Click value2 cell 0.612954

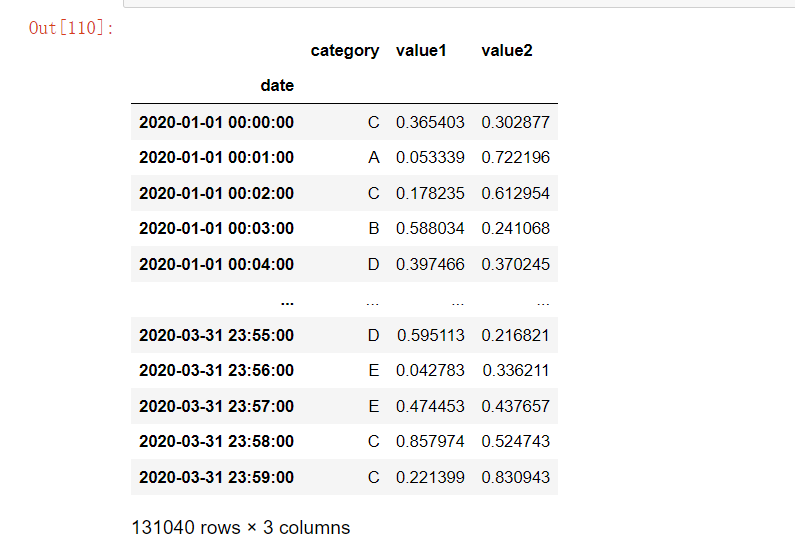pyautogui.click(x=516, y=193)
